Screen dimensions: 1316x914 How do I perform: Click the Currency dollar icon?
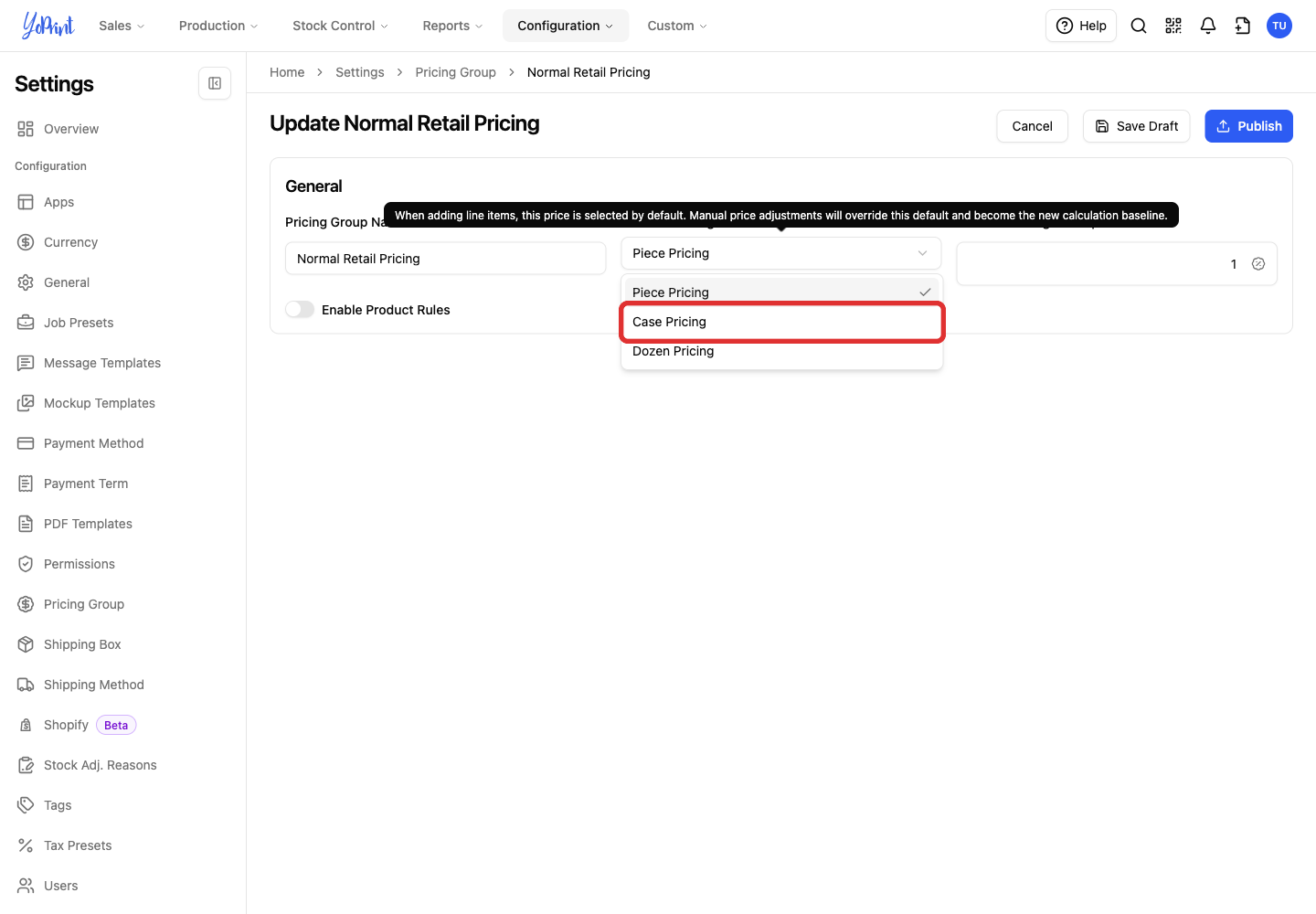(26, 242)
